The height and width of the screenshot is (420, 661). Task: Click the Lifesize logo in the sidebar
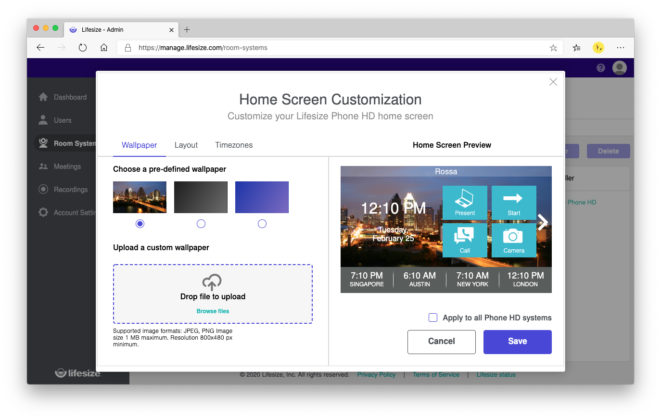[x=78, y=373]
